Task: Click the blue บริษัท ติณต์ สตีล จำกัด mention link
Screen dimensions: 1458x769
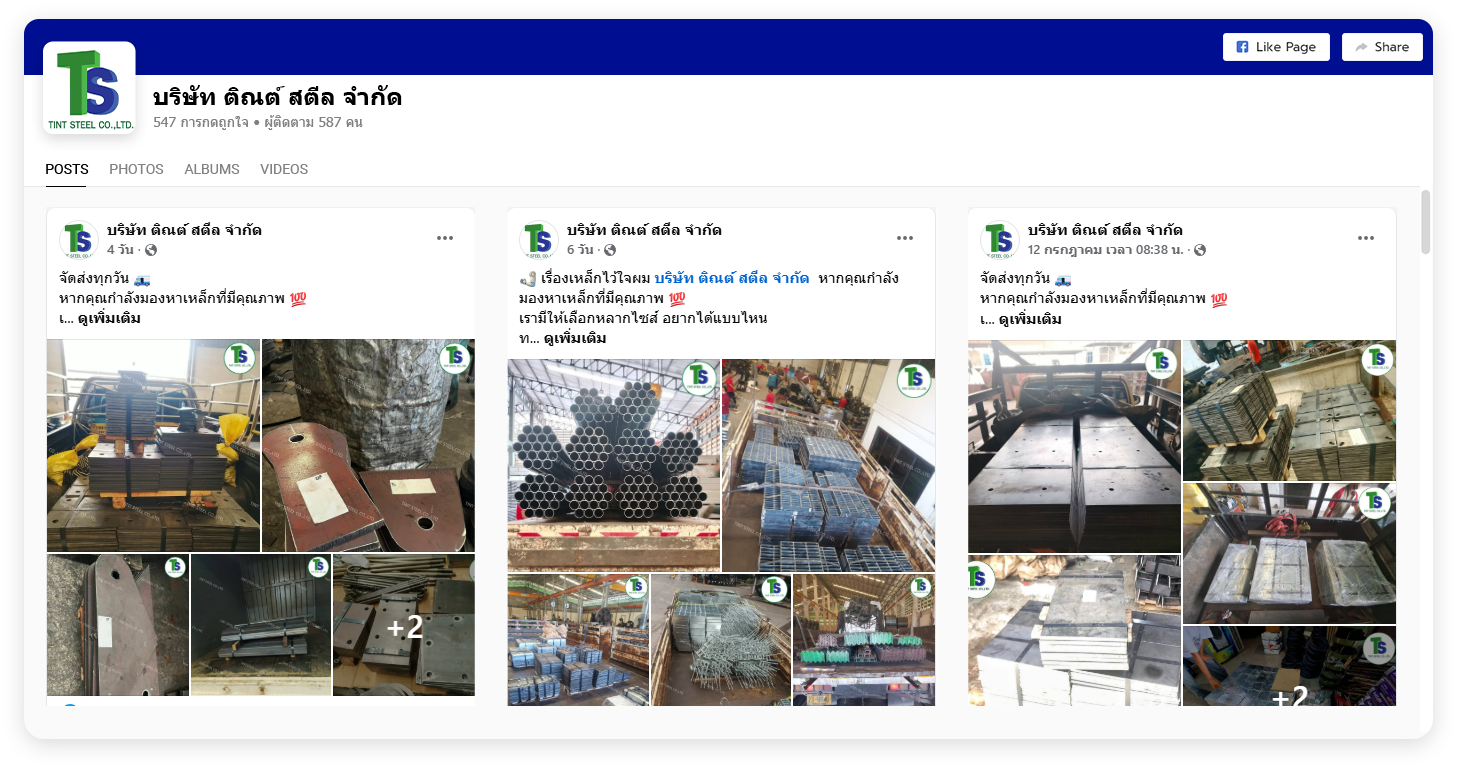Action: pyautogui.click(x=732, y=278)
